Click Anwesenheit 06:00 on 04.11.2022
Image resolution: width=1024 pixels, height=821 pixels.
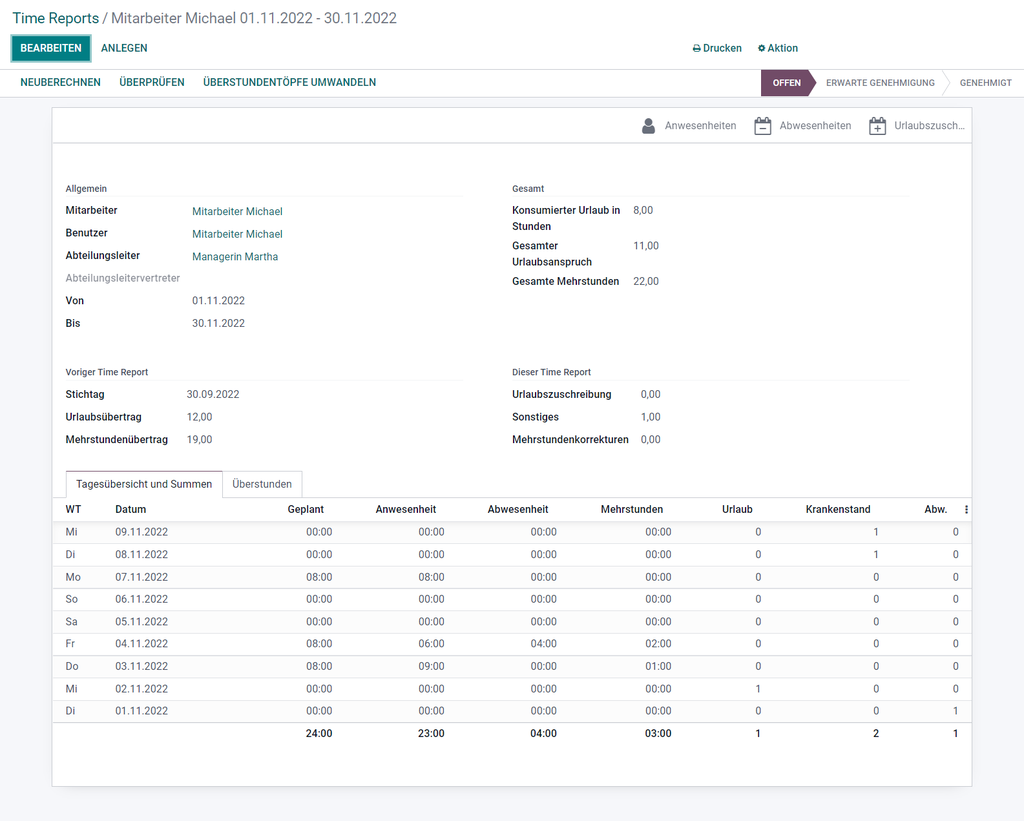[431, 644]
